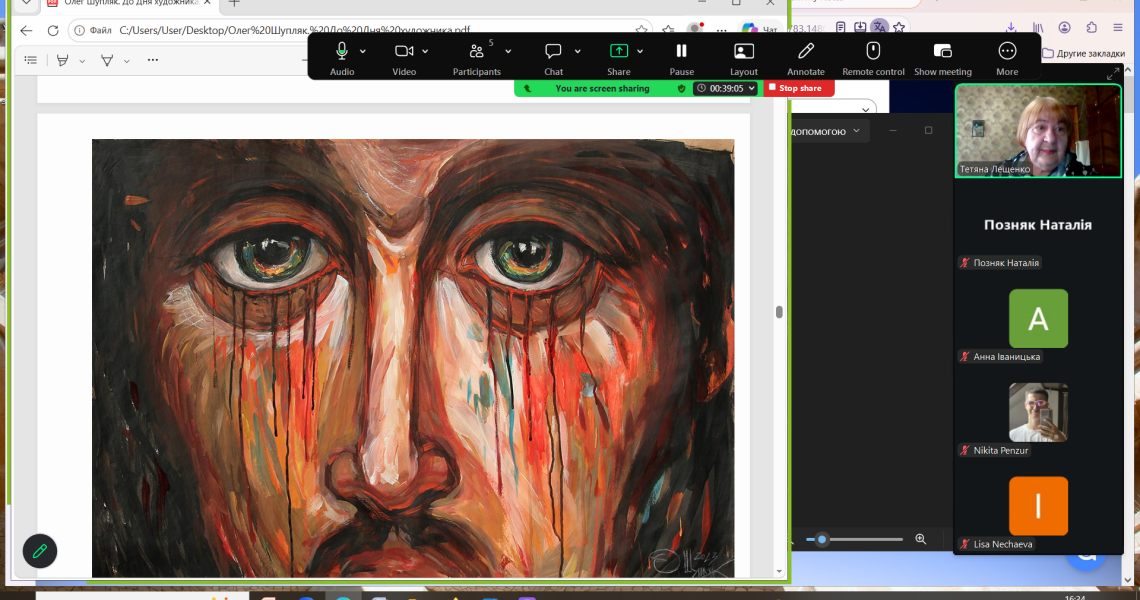Pause the screen share
1140x600 pixels.
[681, 58]
